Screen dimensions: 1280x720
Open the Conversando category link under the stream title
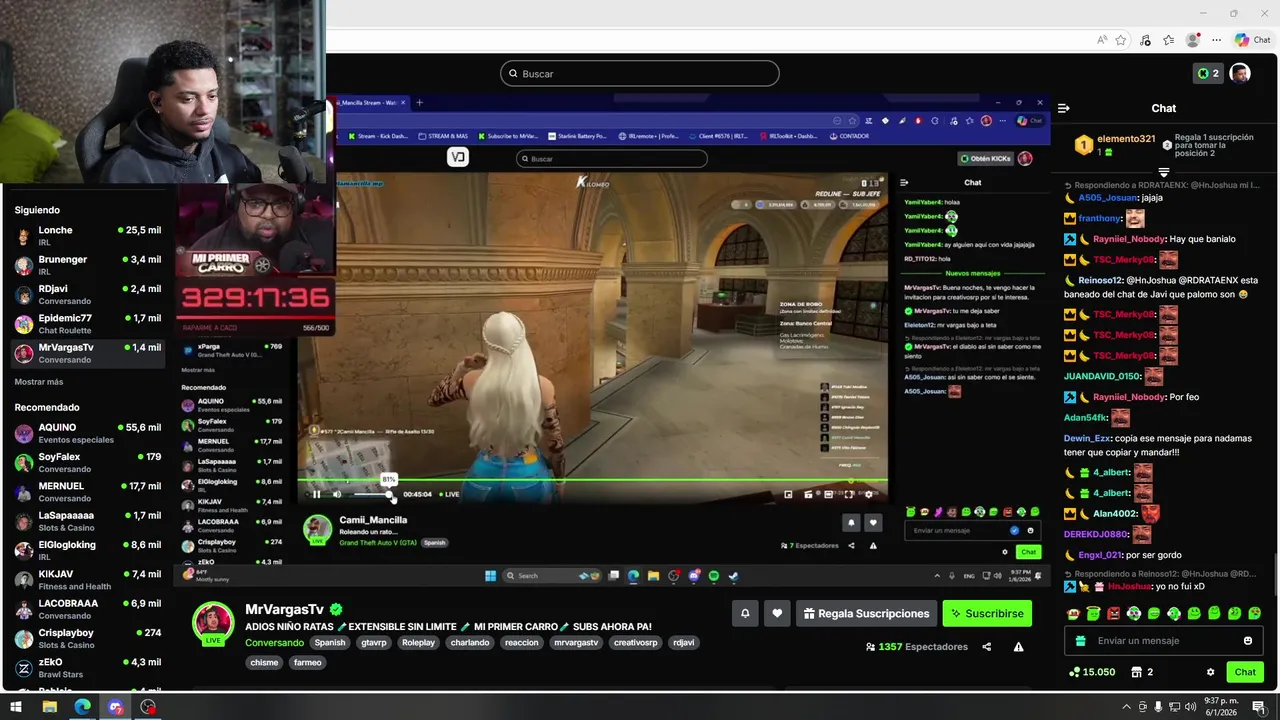coord(274,643)
